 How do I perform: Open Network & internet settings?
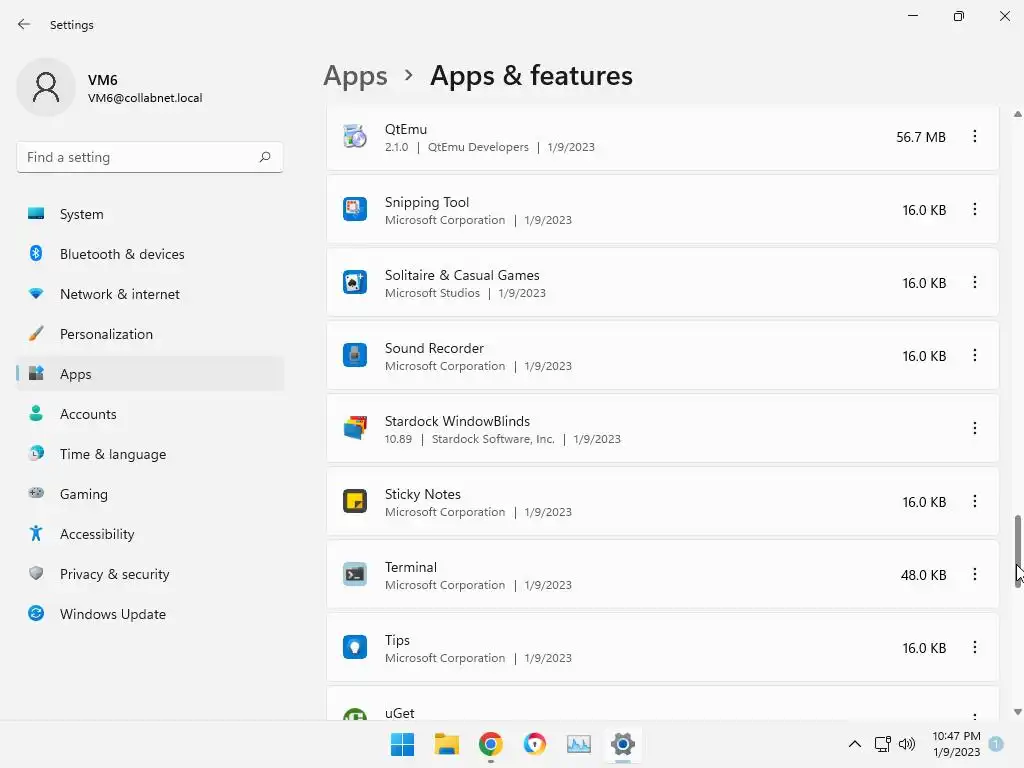click(150, 294)
